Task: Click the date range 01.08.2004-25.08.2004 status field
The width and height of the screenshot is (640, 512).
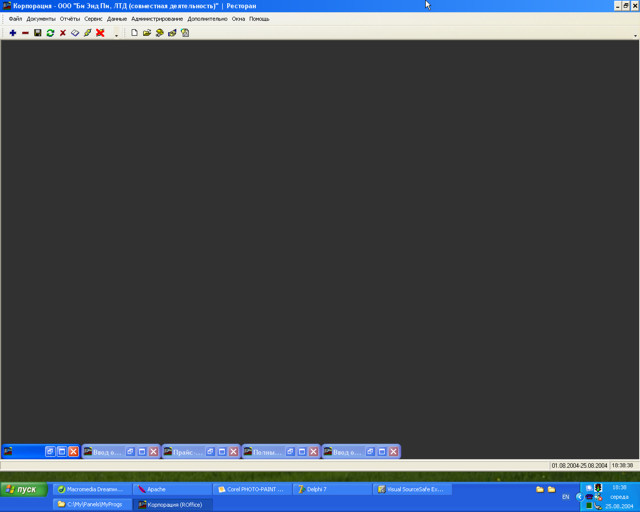Action: [578, 465]
